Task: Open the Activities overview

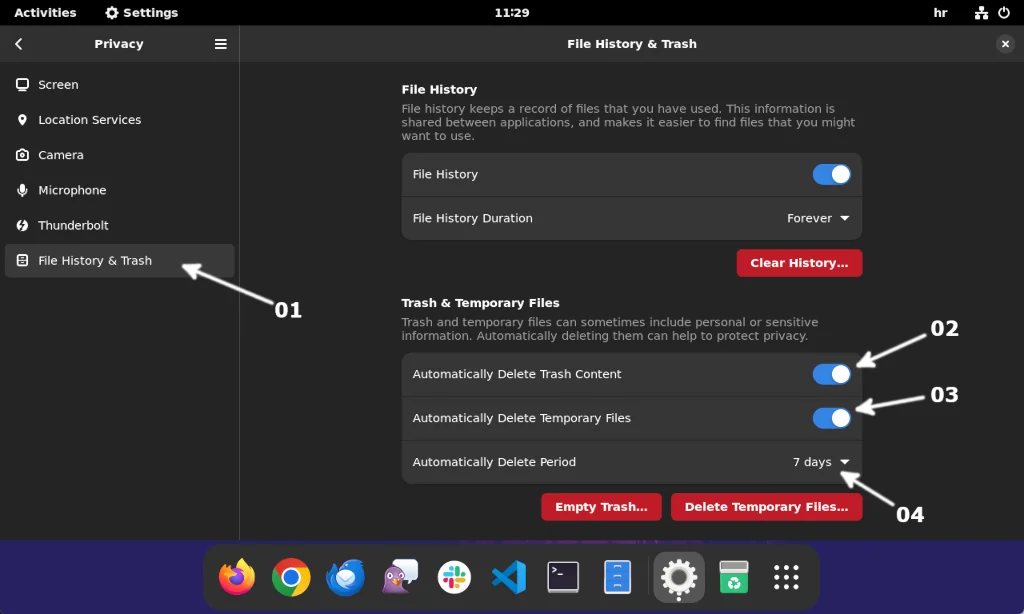Action: pos(45,12)
